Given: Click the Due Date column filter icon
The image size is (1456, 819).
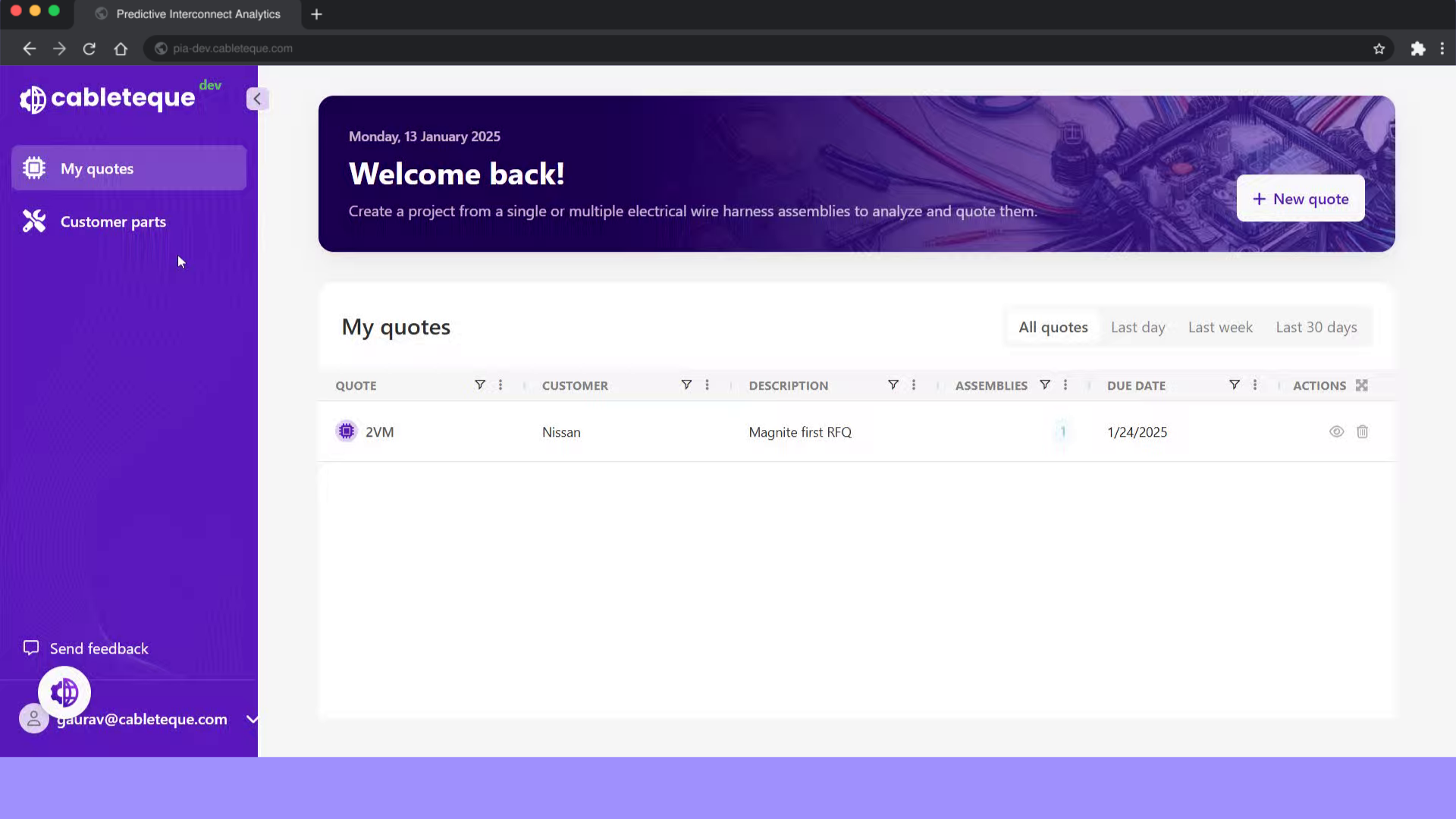Looking at the screenshot, I should (x=1234, y=385).
